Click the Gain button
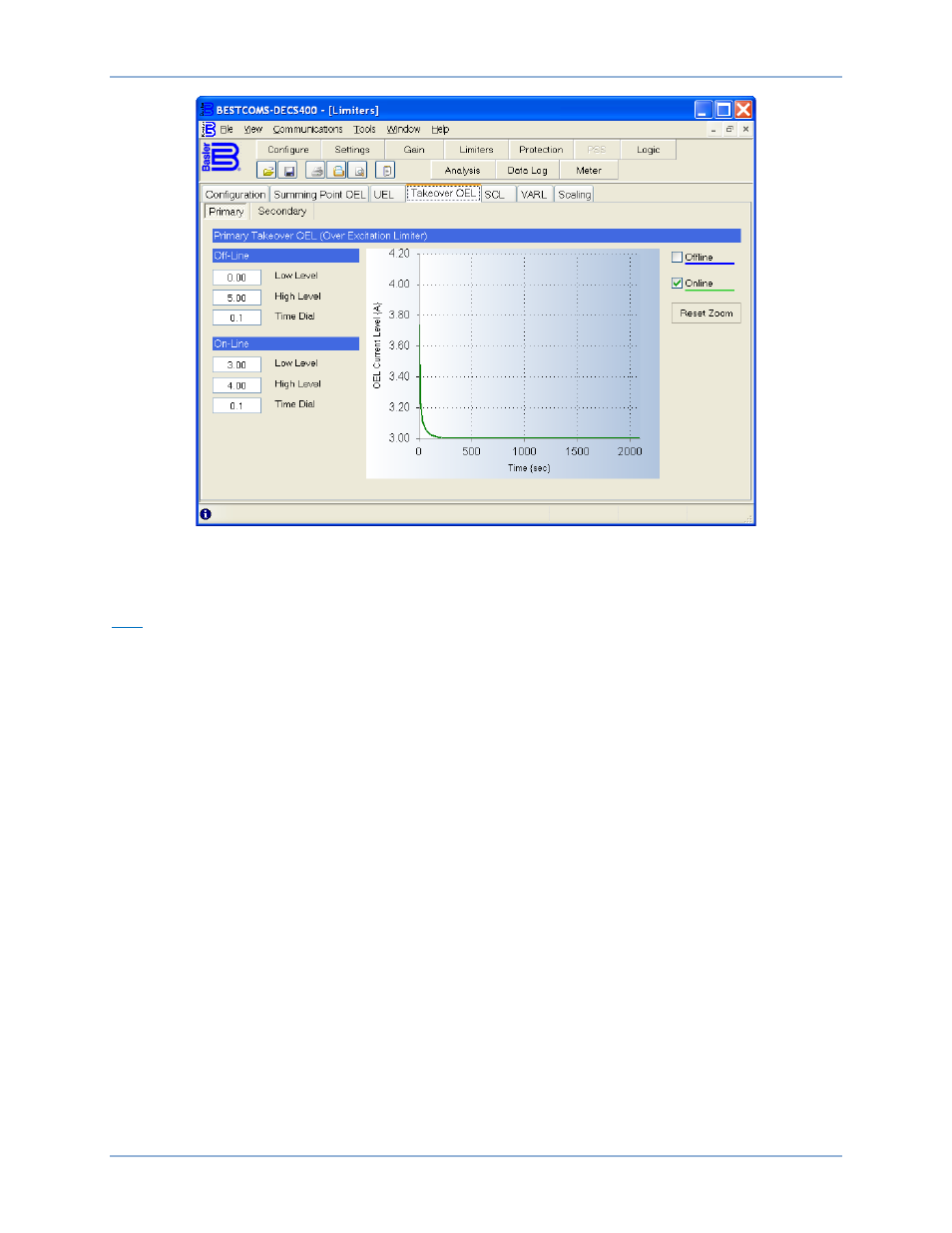The width and height of the screenshot is (952, 1233). coord(414,150)
